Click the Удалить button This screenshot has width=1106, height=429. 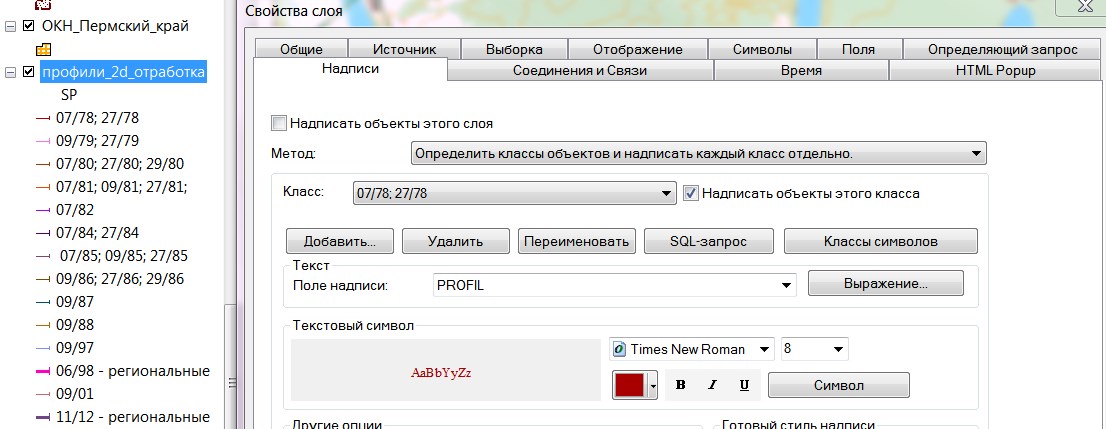click(x=456, y=241)
